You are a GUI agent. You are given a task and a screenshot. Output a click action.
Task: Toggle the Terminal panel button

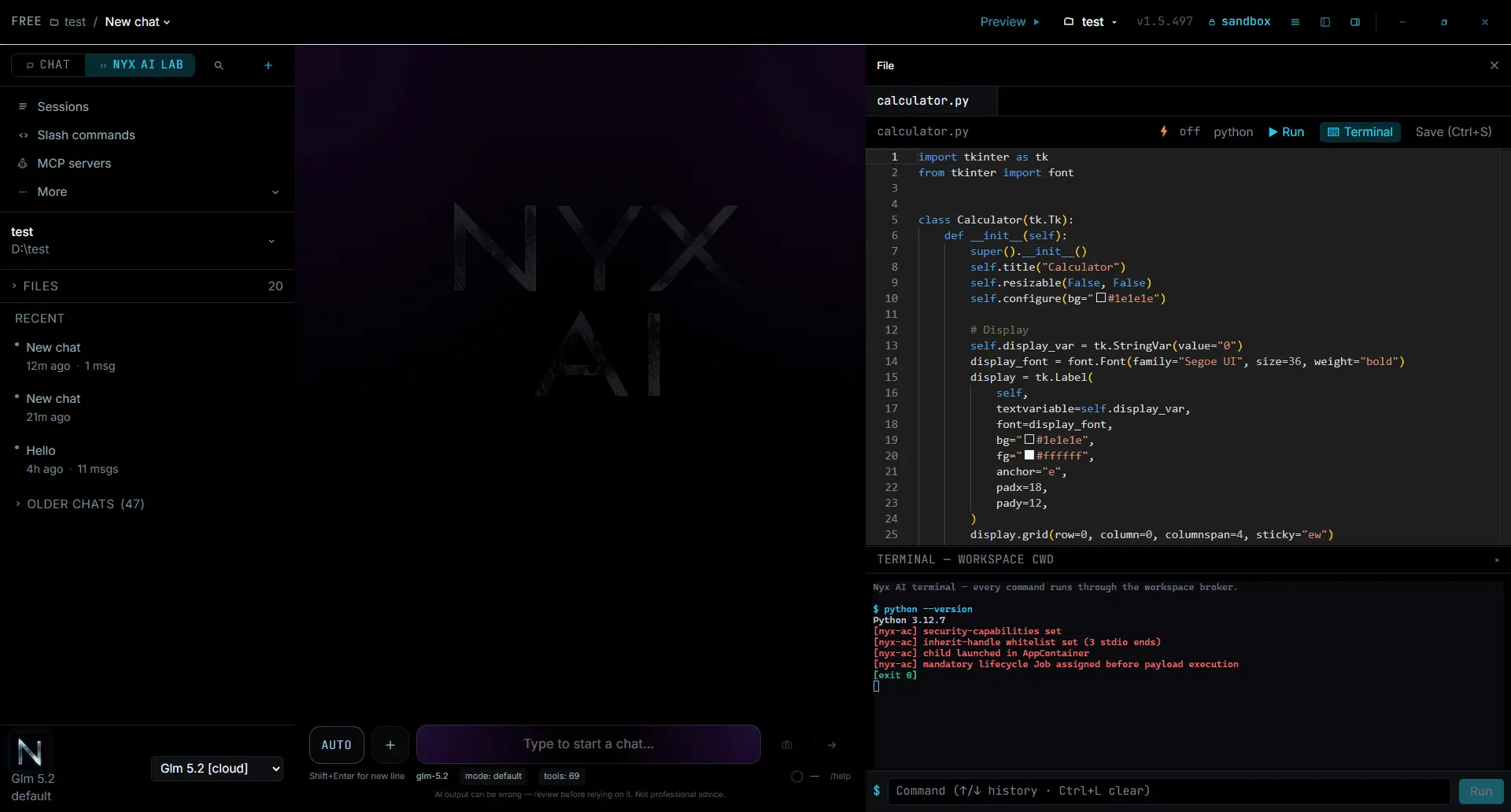coord(1360,132)
